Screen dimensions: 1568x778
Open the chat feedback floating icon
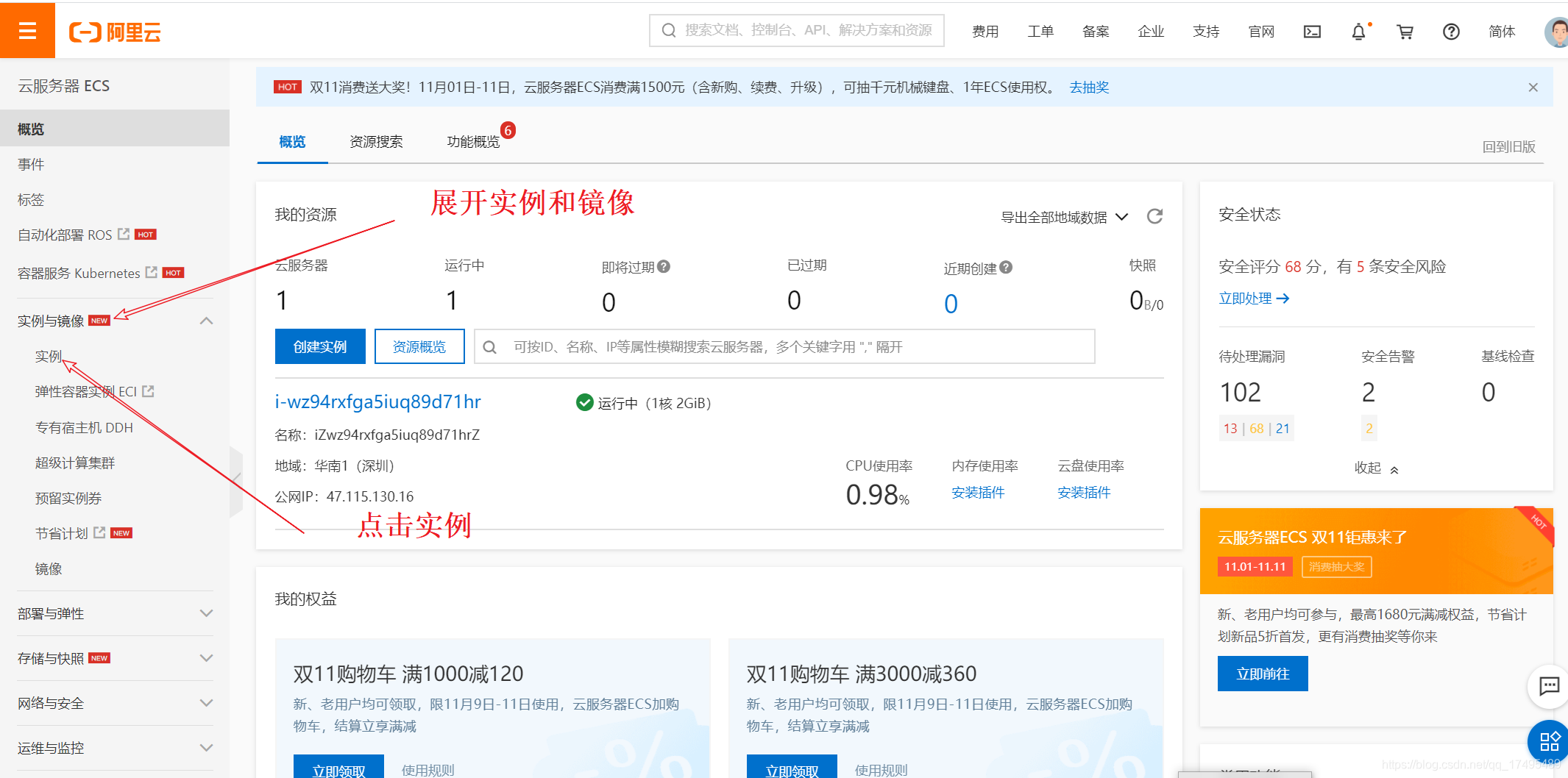point(1549,686)
